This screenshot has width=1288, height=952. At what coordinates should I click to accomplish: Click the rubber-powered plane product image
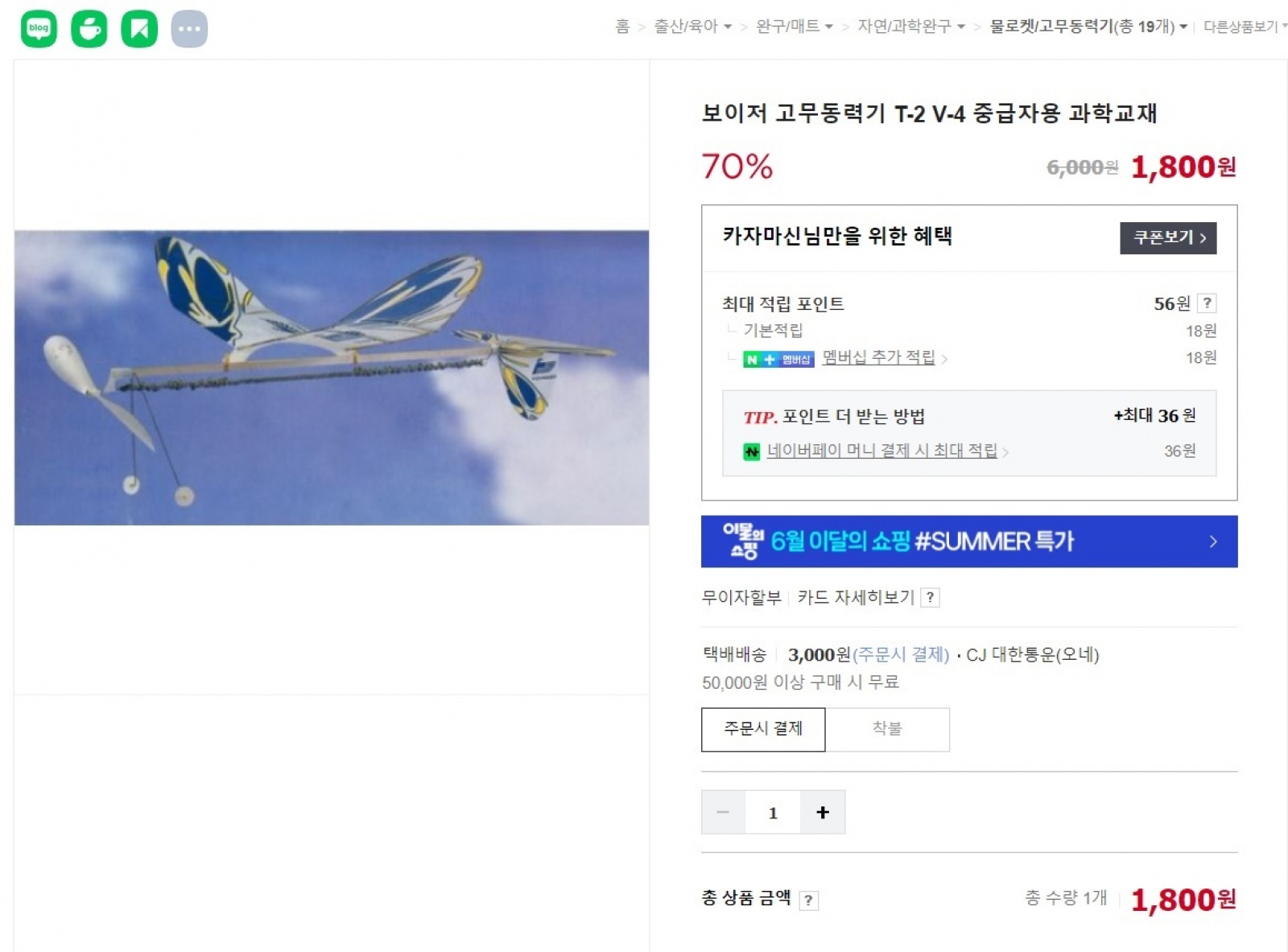click(x=332, y=377)
